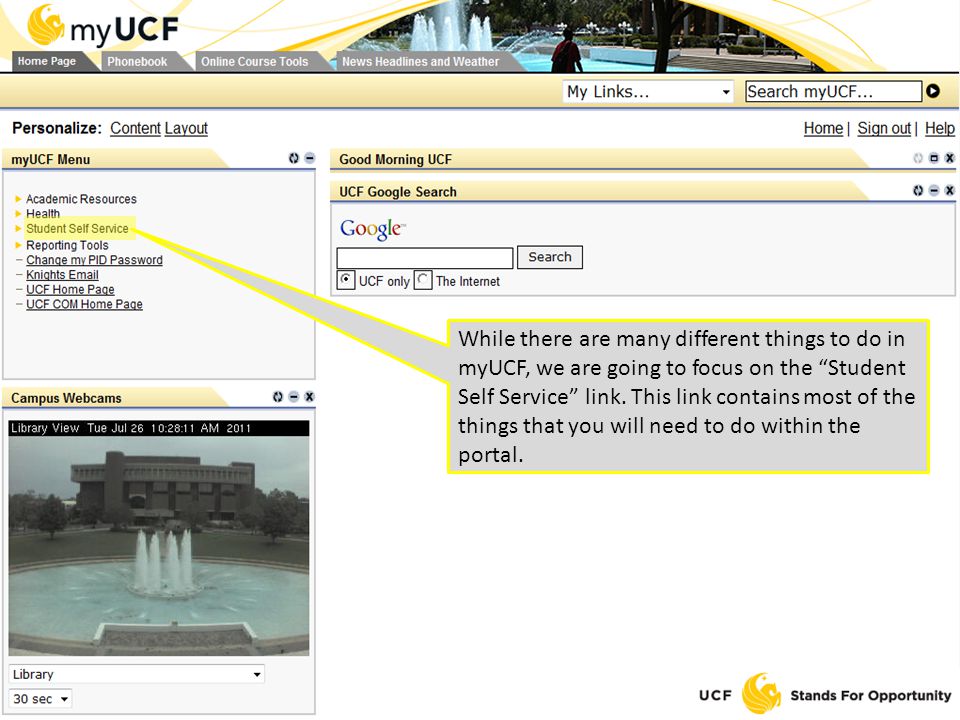Viewport: 960px width, 720px height.
Task: Select The Internet radio button
Action: coord(423,280)
